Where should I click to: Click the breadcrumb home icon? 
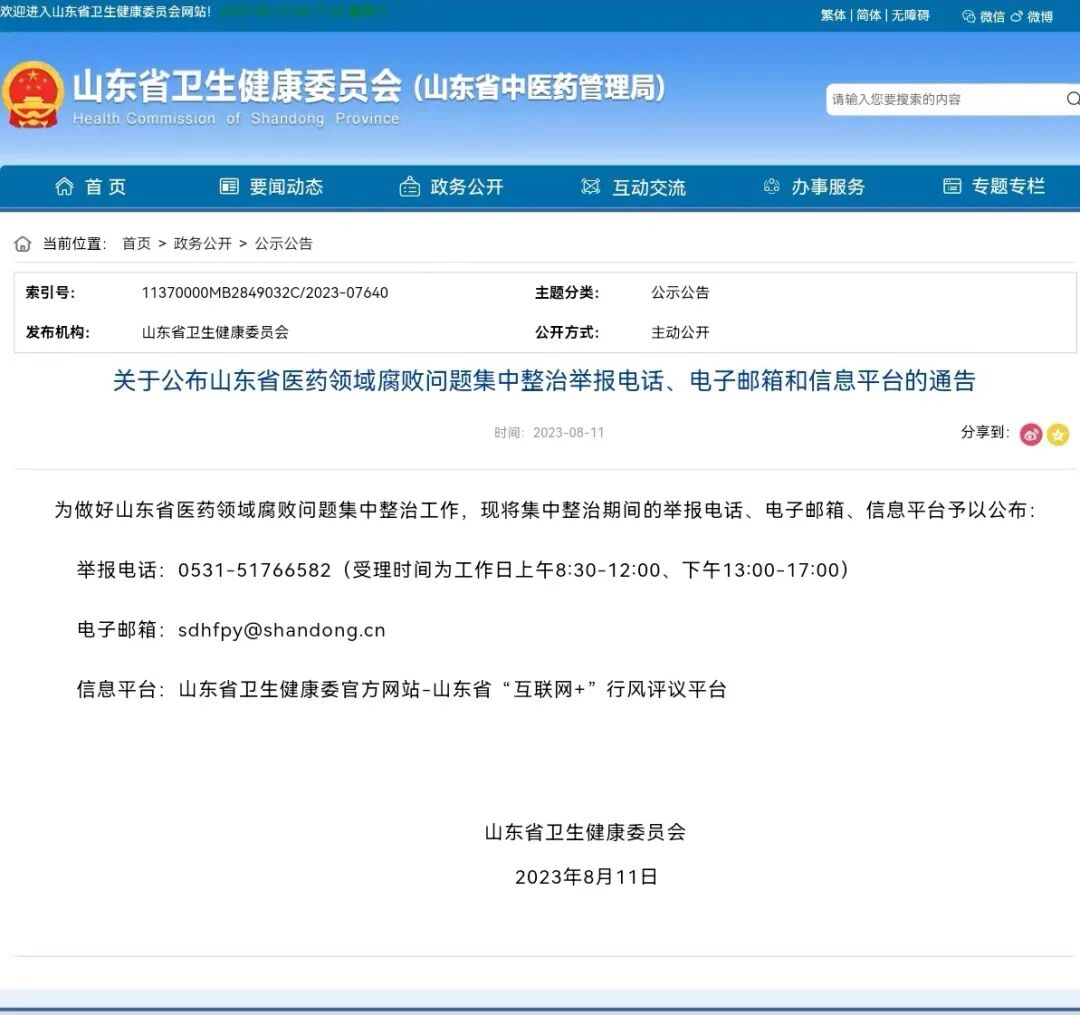point(23,244)
